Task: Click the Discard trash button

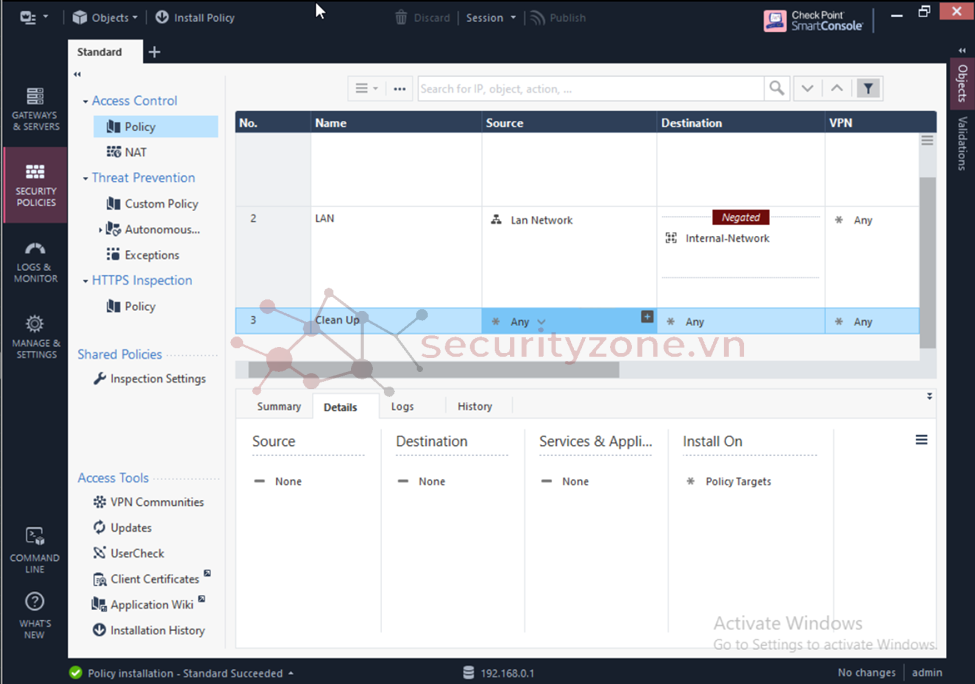Action: [423, 17]
